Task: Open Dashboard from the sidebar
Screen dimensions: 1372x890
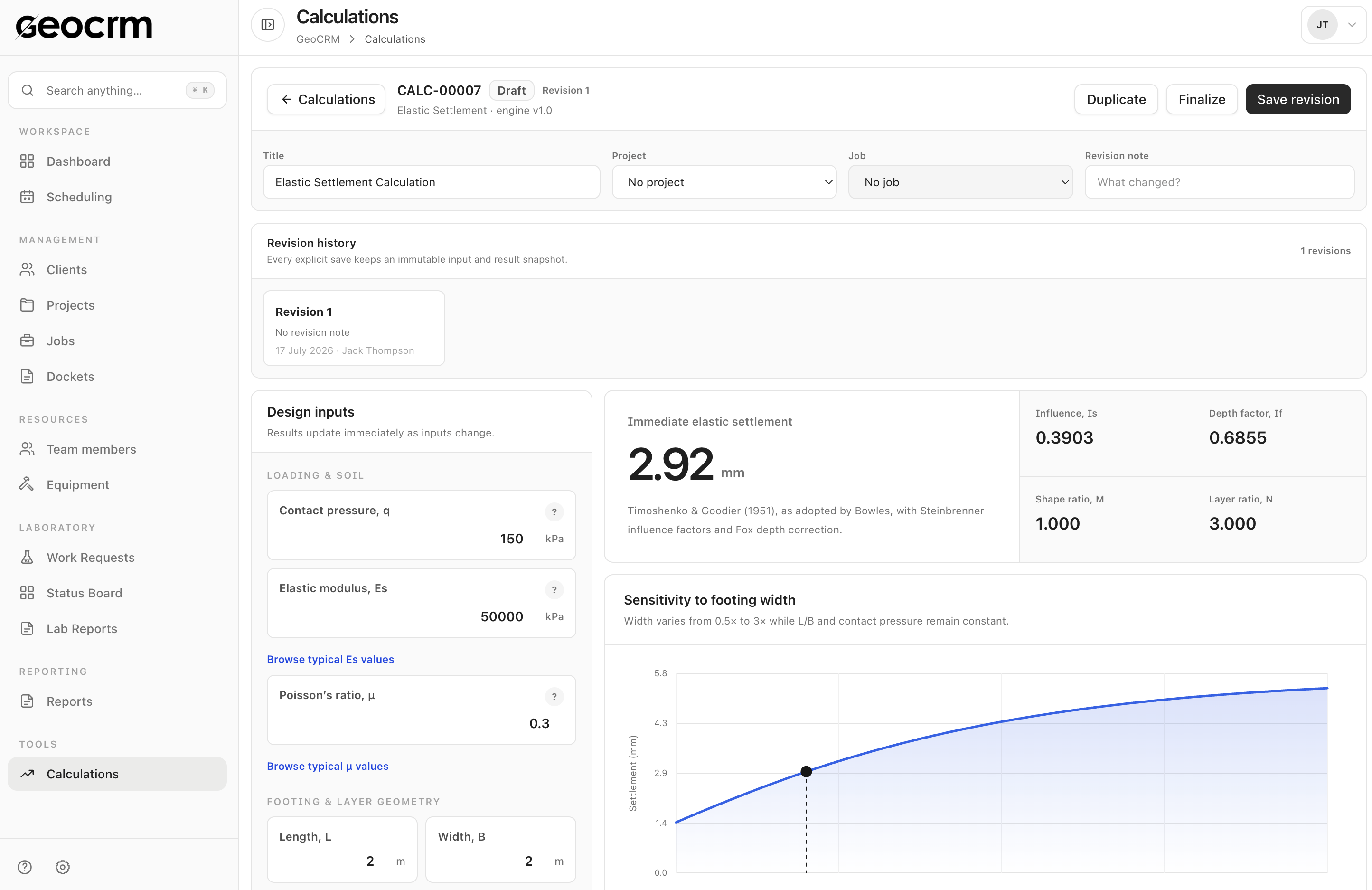Action: pyautogui.click(x=117, y=161)
